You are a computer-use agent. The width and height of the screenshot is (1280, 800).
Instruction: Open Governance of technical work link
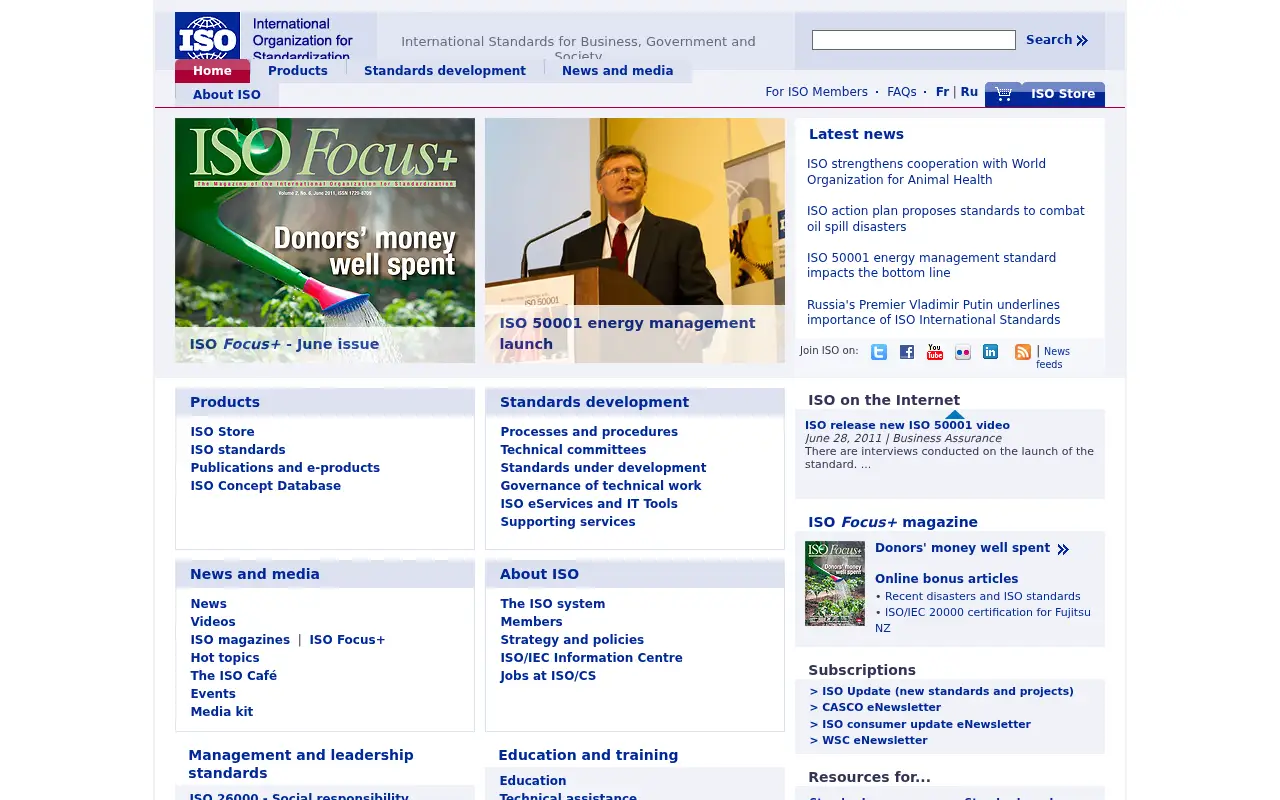(601, 486)
